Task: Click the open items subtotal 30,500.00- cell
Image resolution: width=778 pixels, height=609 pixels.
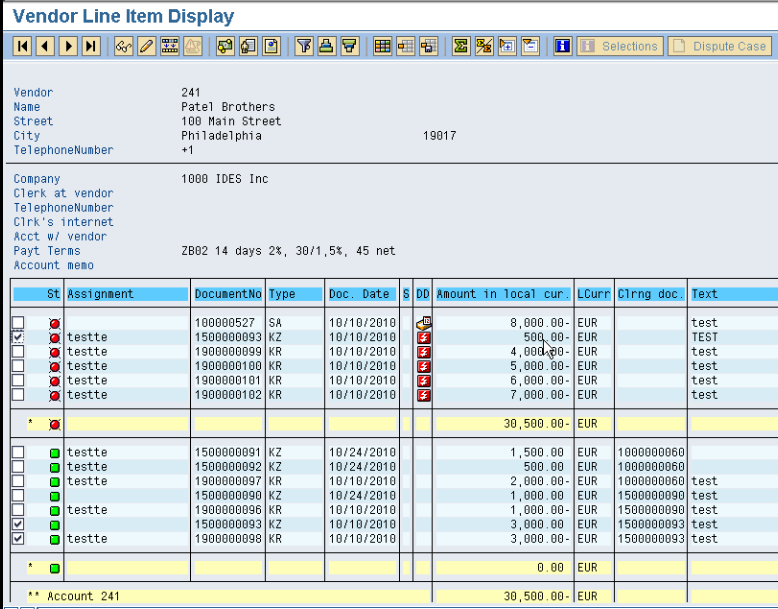Action: point(536,424)
